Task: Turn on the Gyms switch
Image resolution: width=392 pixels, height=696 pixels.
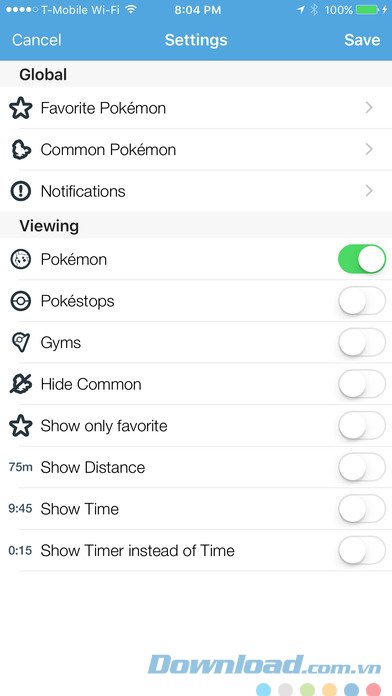Action: (x=362, y=343)
